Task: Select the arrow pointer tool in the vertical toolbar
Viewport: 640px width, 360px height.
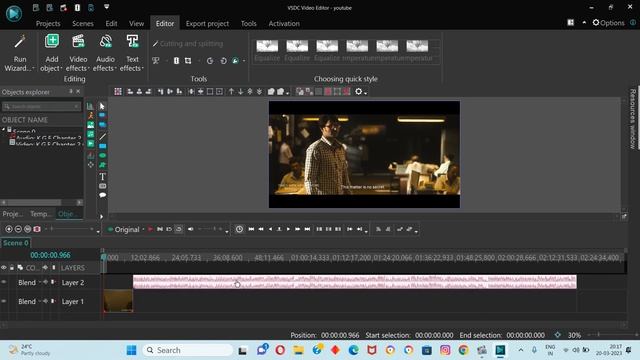Action: pos(102,106)
